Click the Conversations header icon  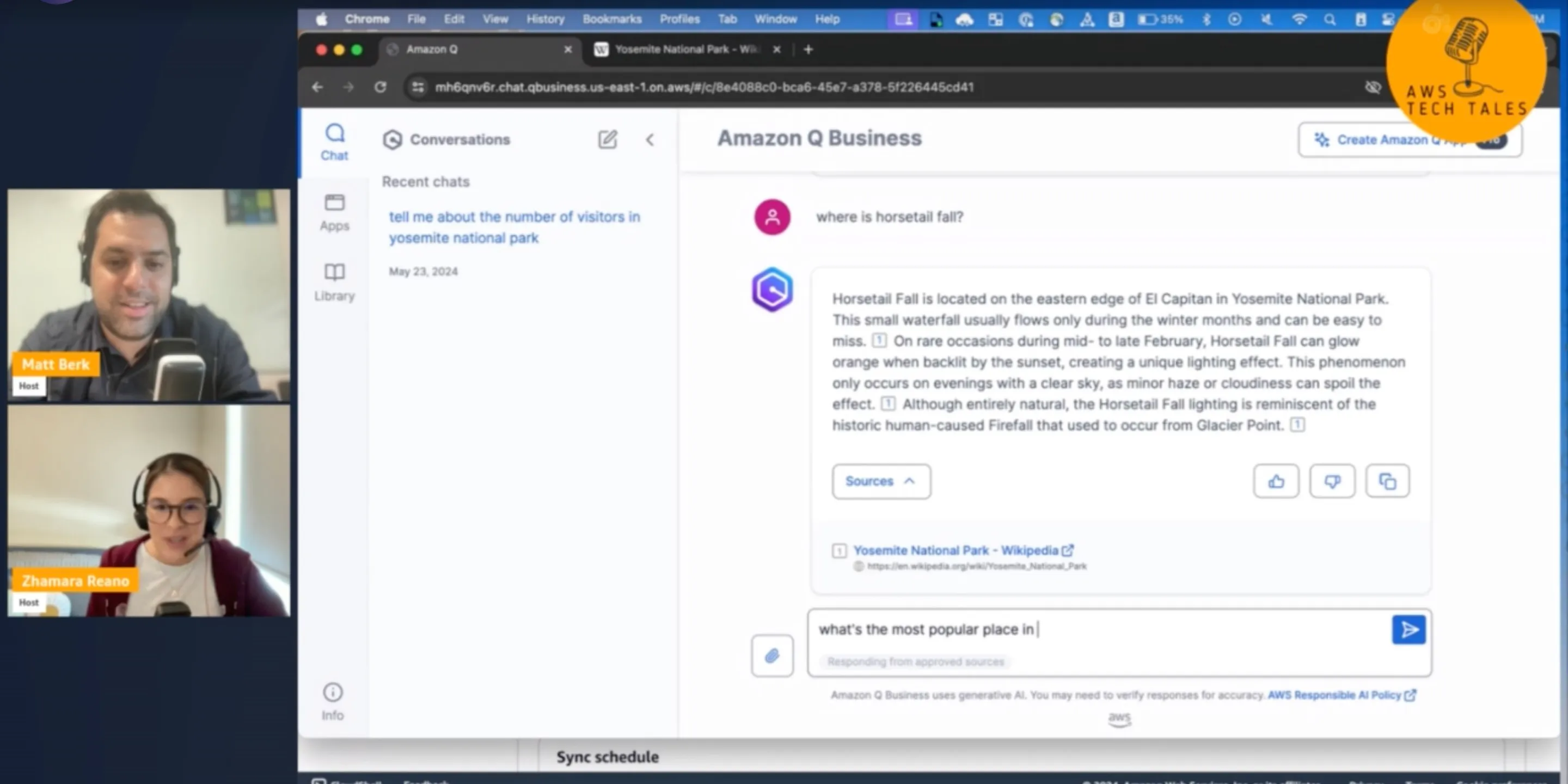(392, 139)
